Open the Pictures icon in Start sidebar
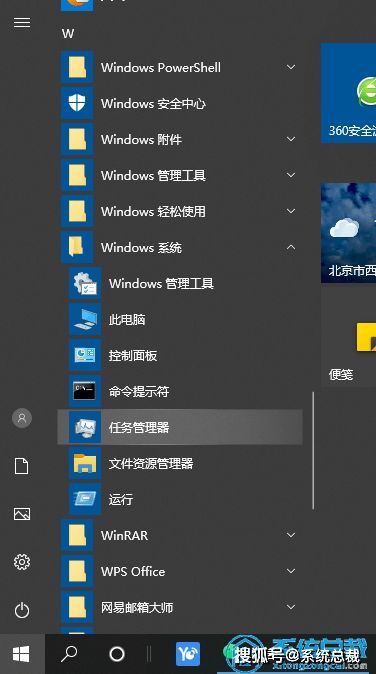Image resolution: width=376 pixels, height=674 pixels. [x=22, y=514]
